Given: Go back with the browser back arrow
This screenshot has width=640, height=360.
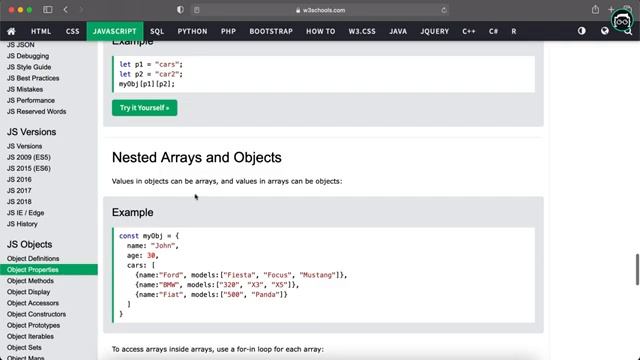Looking at the screenshot, I should pos(66,10).
